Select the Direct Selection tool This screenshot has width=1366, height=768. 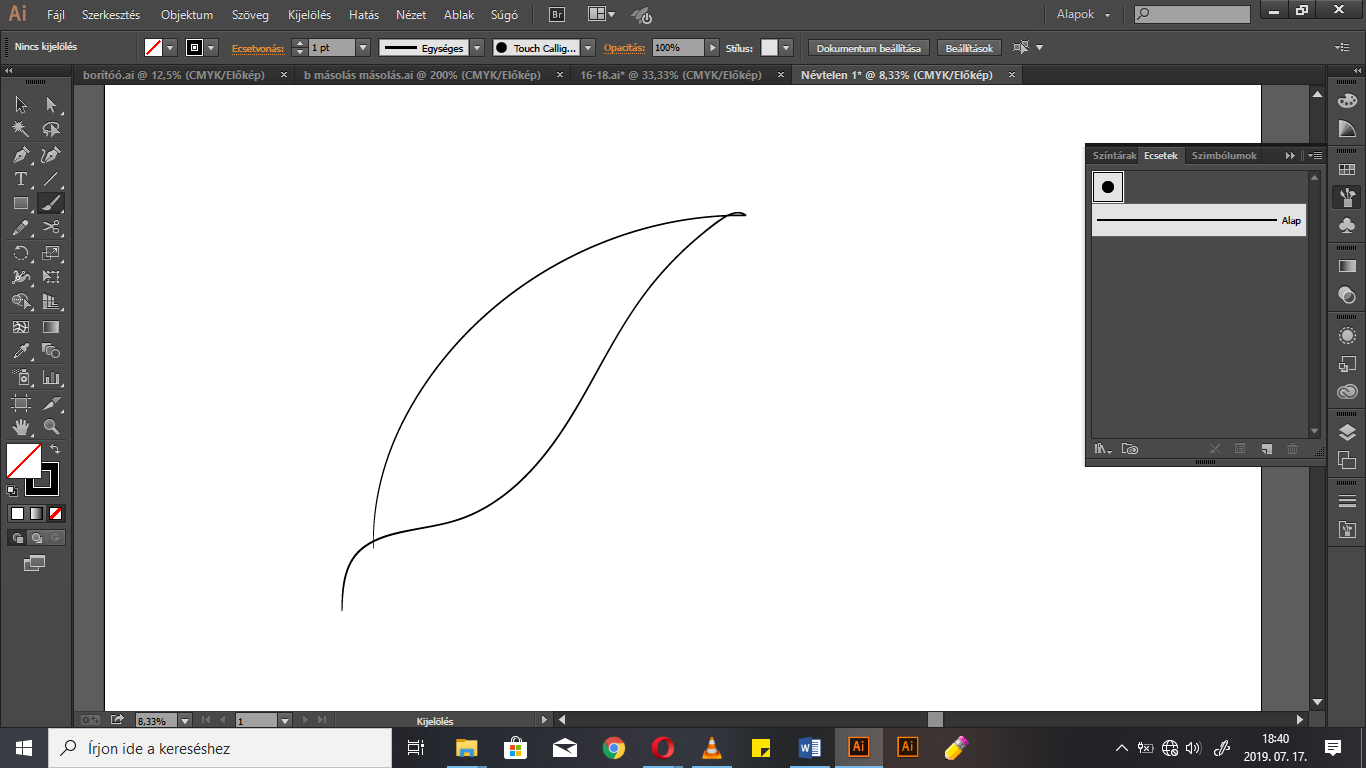click(51, 105)
